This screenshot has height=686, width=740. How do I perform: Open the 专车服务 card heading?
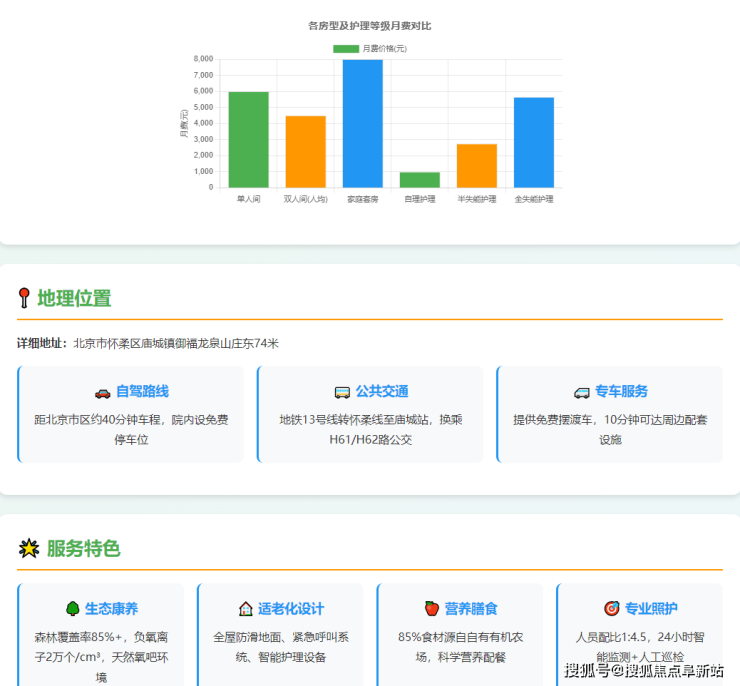coord(621,392)
